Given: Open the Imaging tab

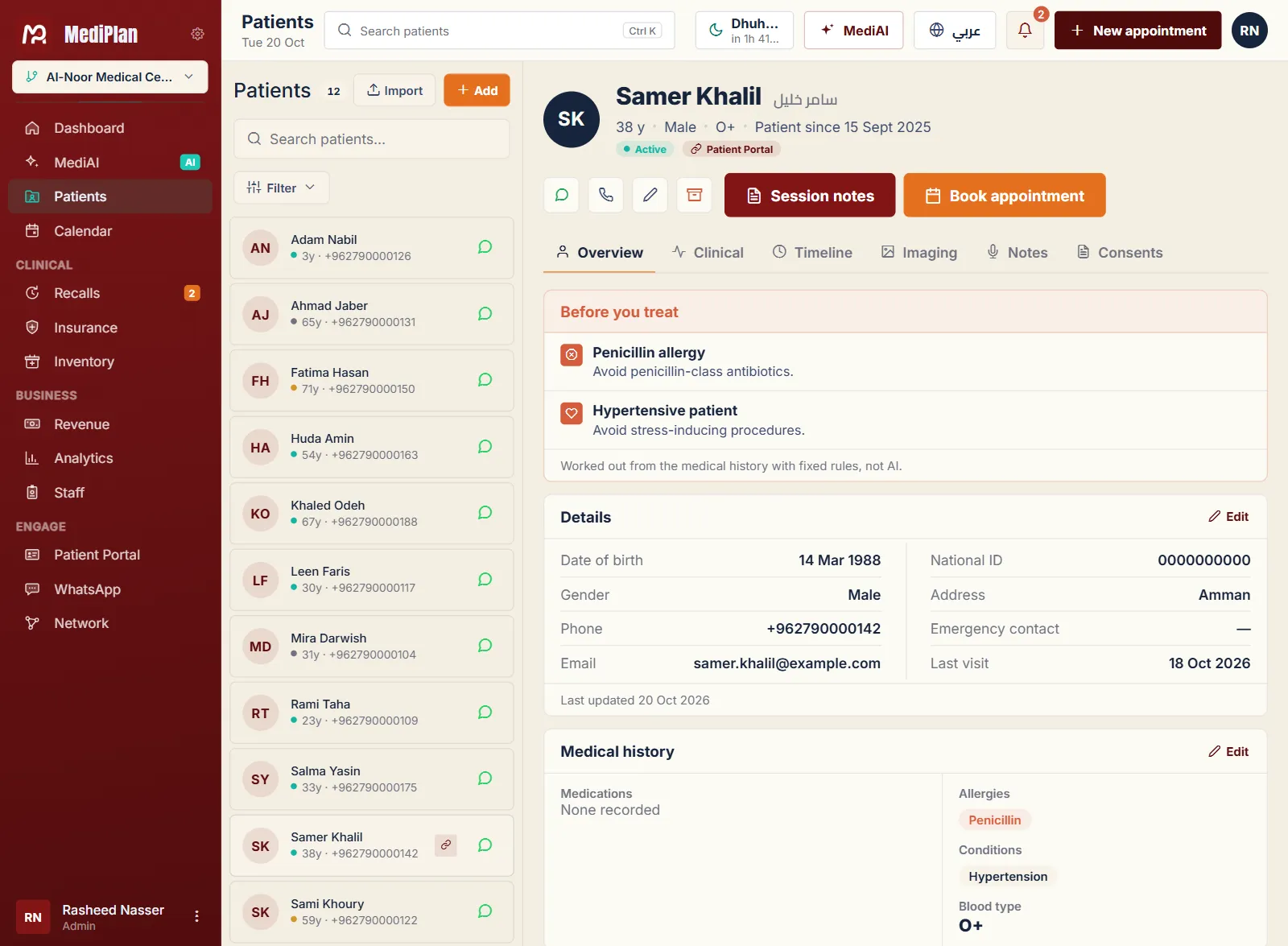Looking at the screenshot, I should point(919,253).
